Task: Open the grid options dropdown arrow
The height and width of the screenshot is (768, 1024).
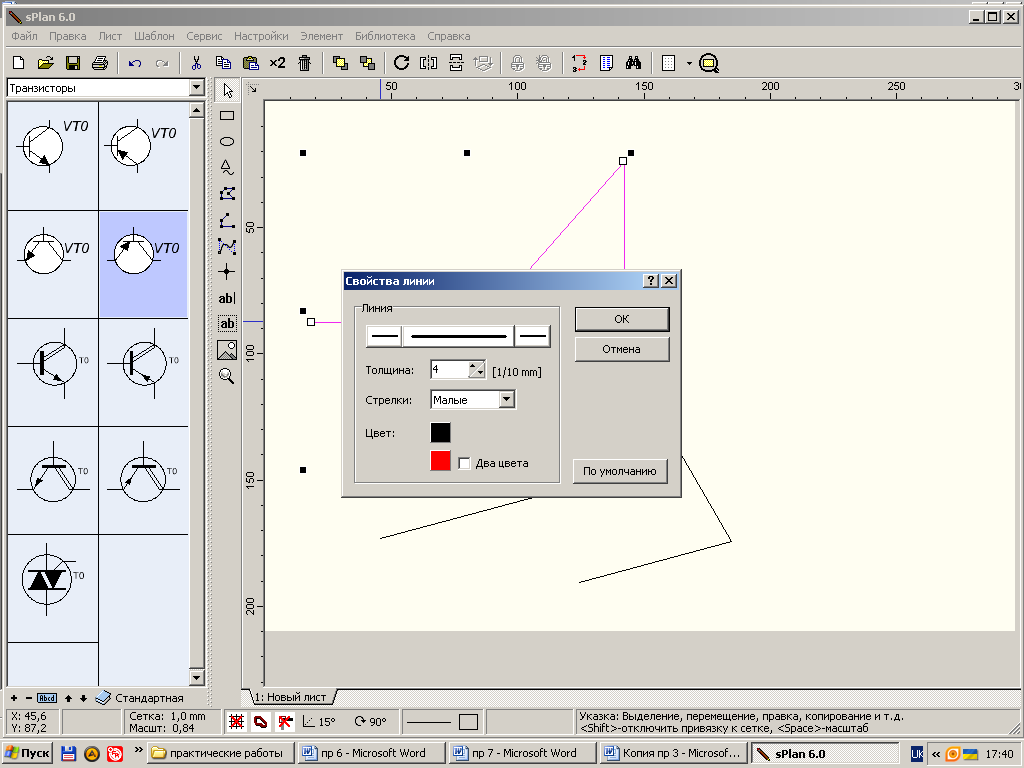Action: click(x=689, y=63)
